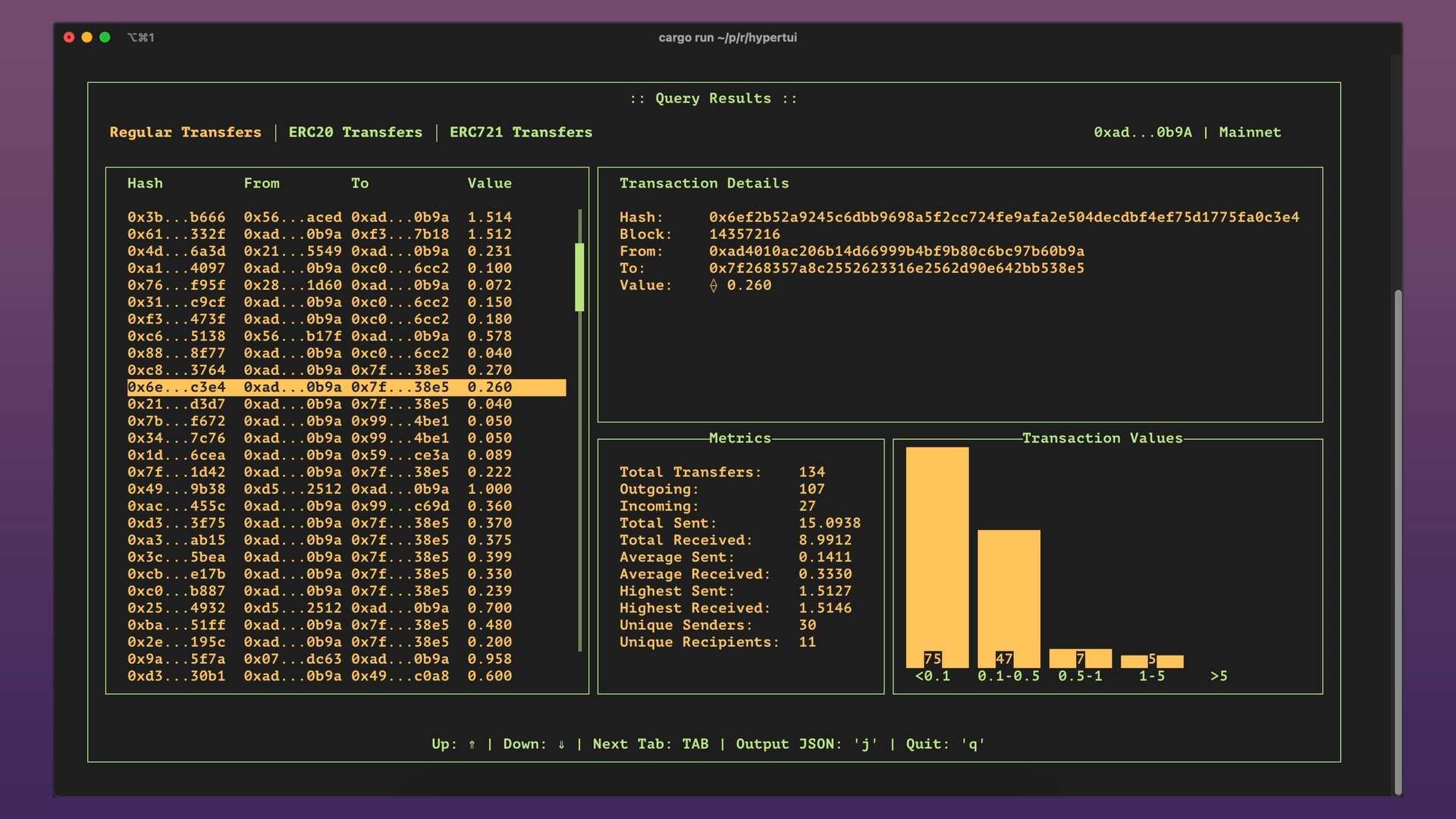The height and width of the screenshot is (819, 1456).
Task: Click the green zoom window button
Action: 105,37
